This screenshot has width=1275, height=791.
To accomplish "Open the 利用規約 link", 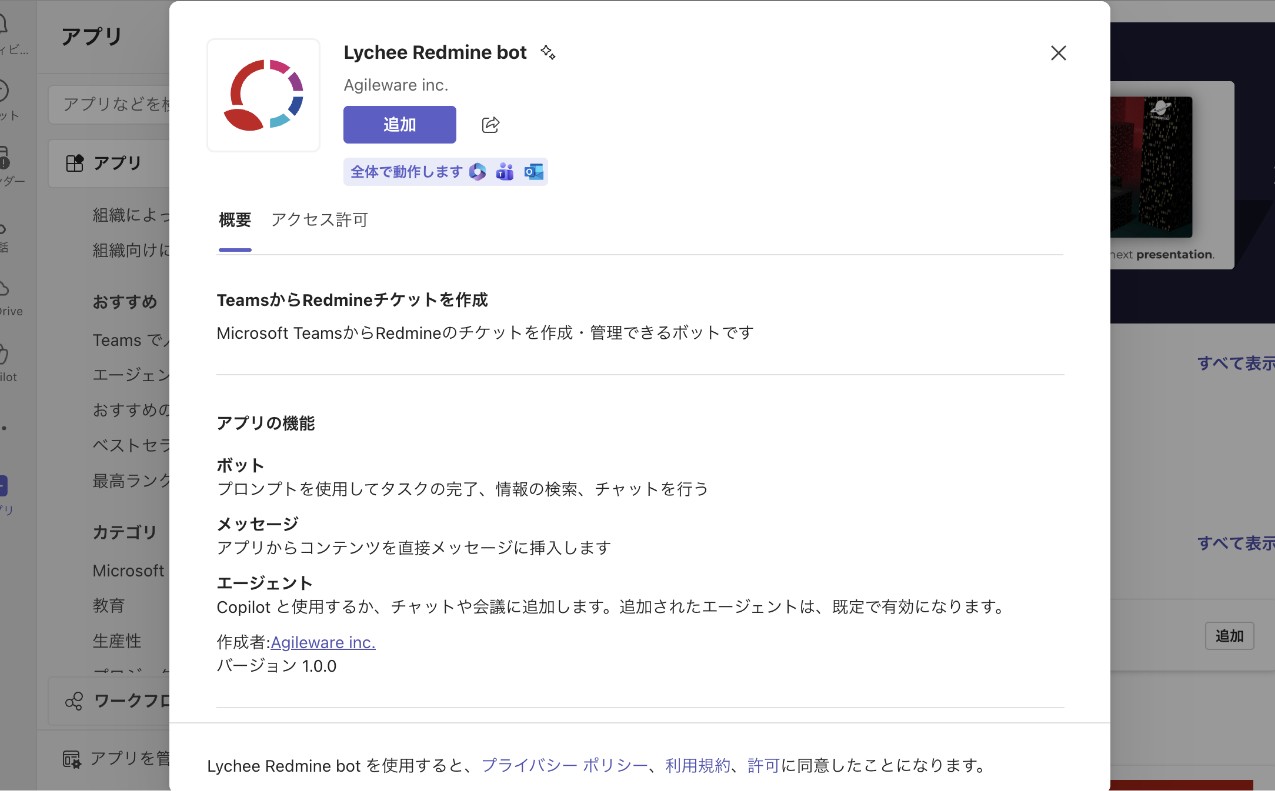I will click(x=698, y=766).
